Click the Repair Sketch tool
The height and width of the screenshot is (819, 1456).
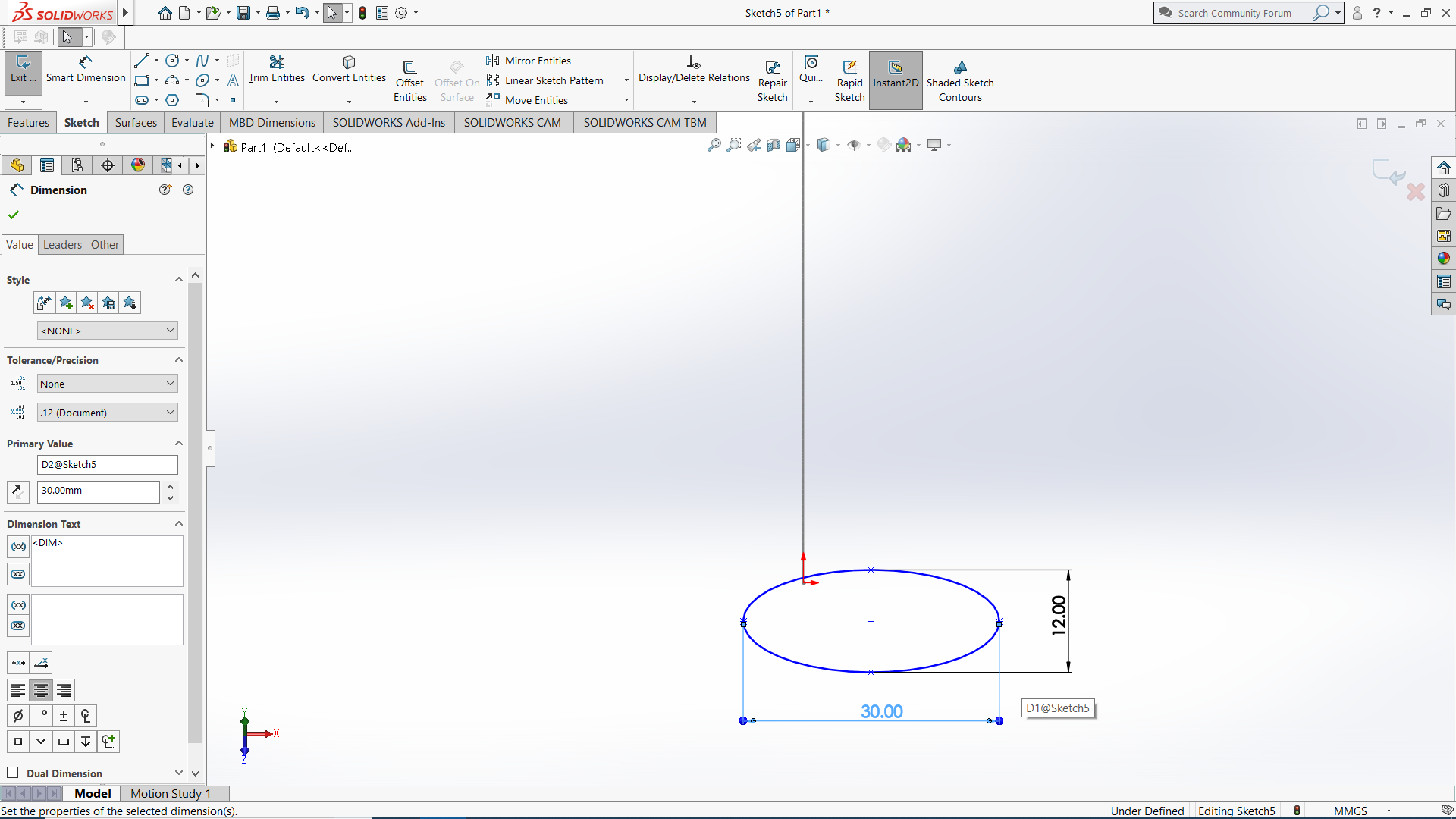[772, 78]
